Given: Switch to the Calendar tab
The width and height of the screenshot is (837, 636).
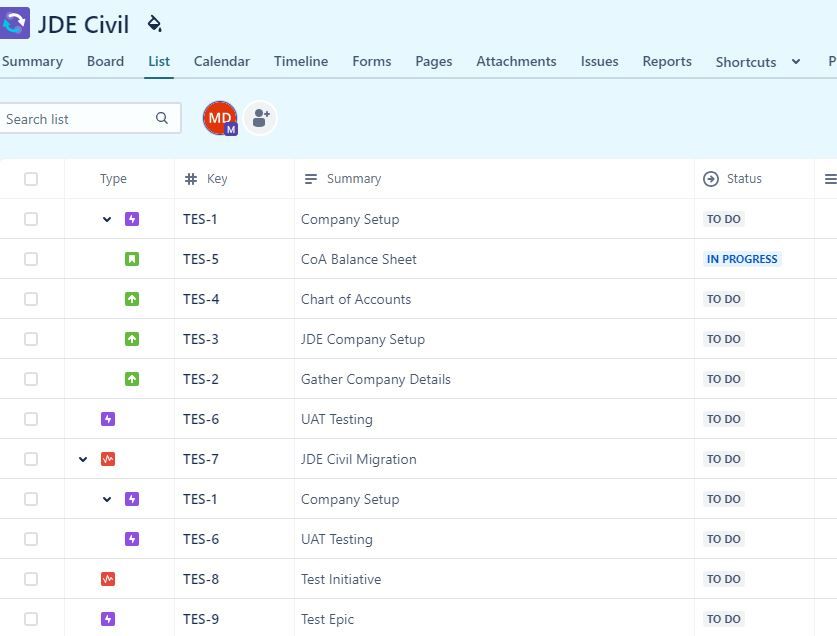Looking at the screenshot, I should click(222, 61).
